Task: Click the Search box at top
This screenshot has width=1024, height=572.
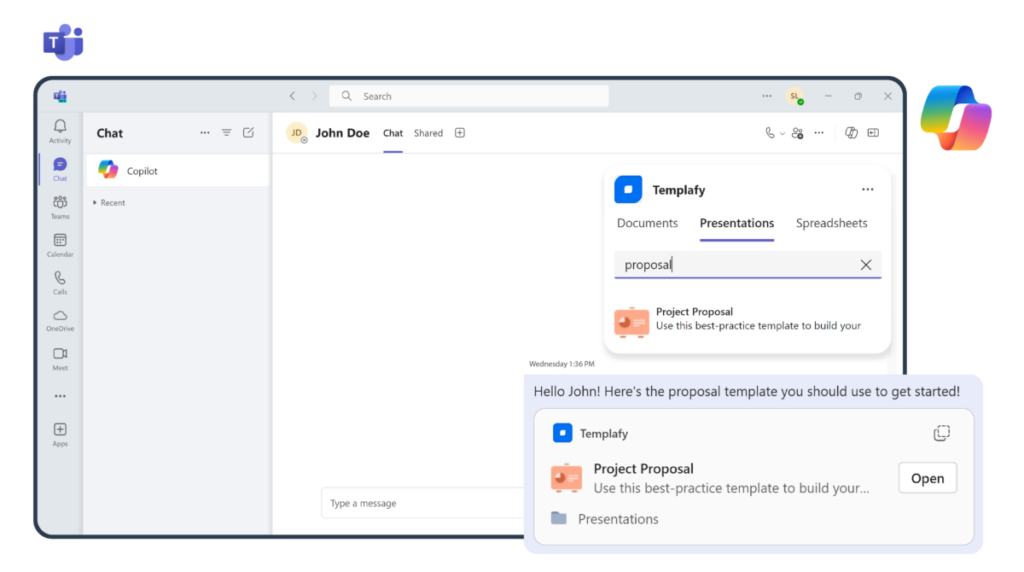Action: 469,96
